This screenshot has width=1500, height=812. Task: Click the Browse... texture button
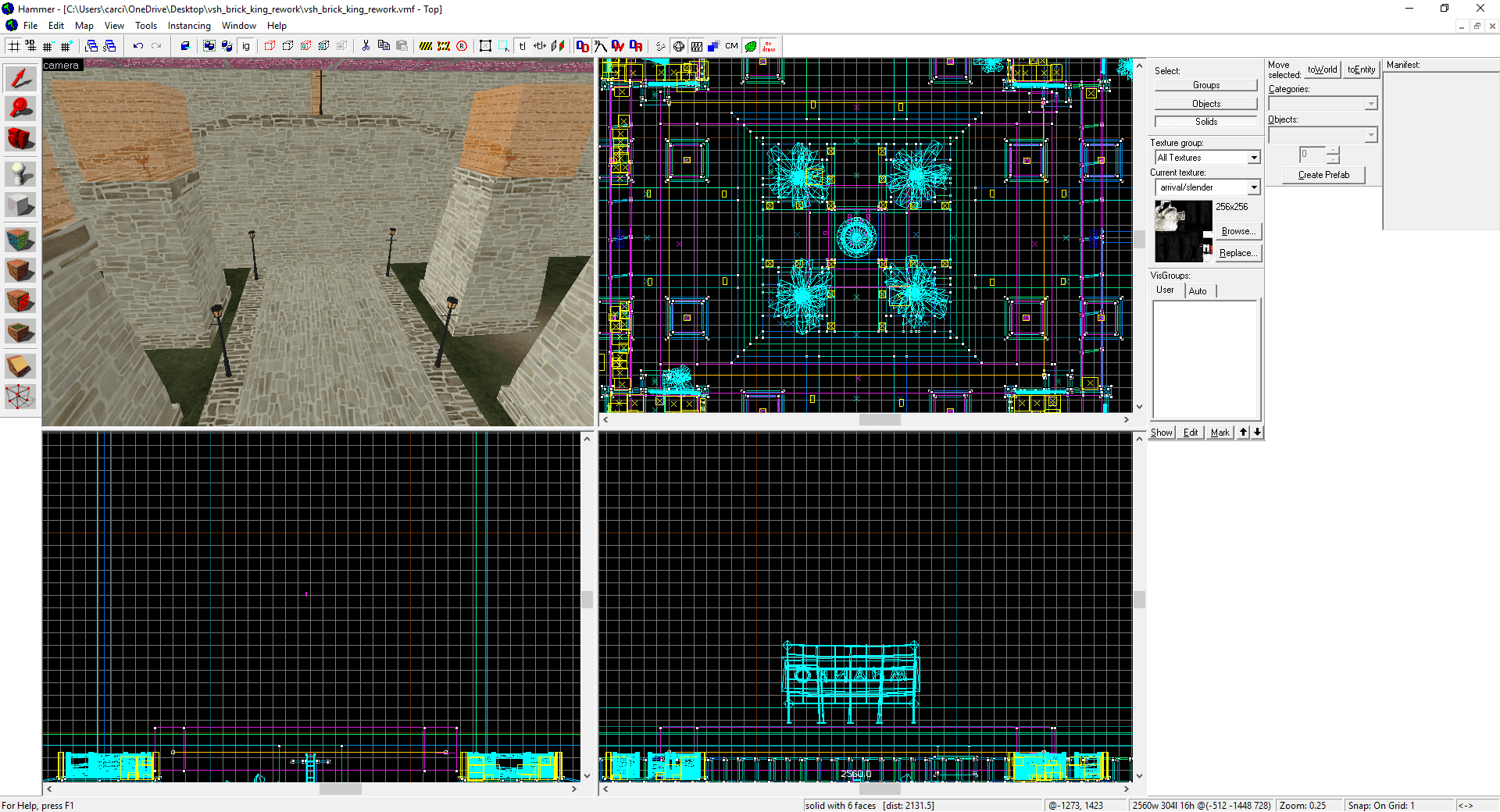(x=1238, y=231)
